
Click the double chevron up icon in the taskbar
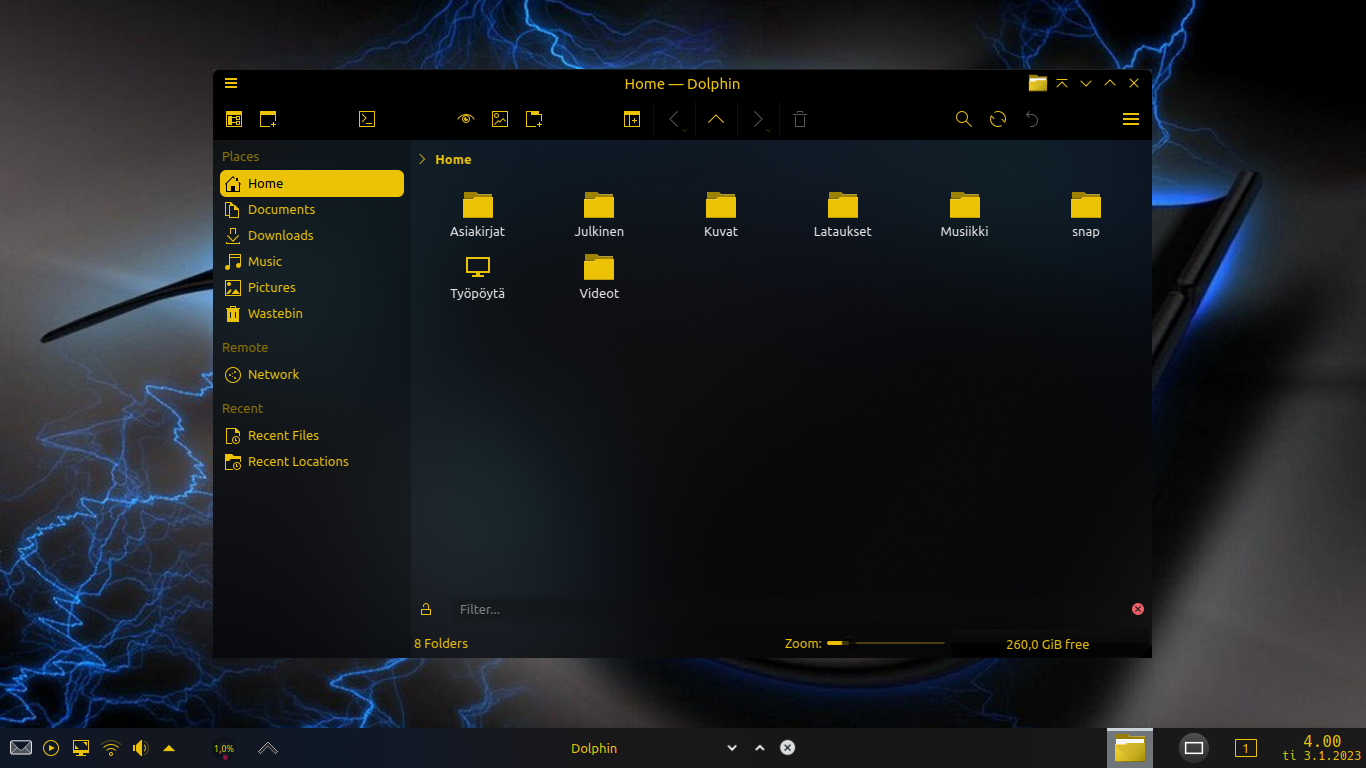tap(268, 748)
